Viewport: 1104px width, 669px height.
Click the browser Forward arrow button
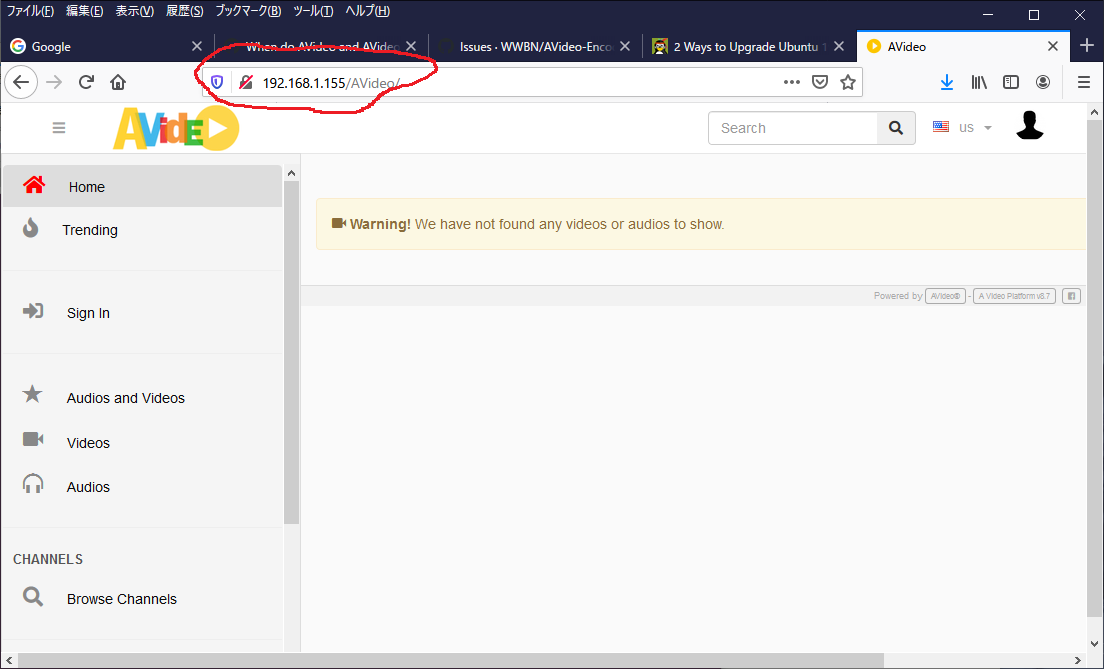pyautogui.click(x=54, y=82)
